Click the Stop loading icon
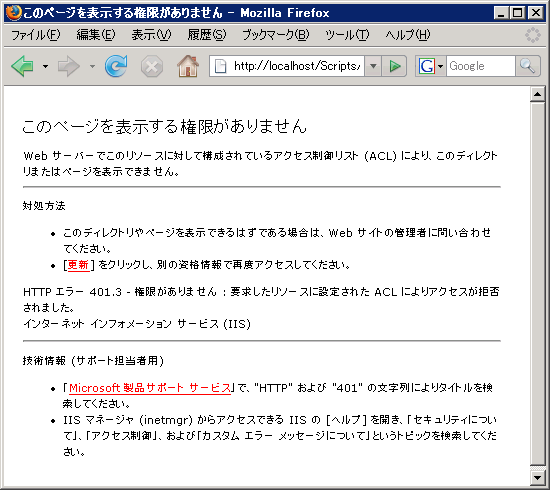Image resolution: width=550 pixels, height=490 pixels. coord(152,66)
